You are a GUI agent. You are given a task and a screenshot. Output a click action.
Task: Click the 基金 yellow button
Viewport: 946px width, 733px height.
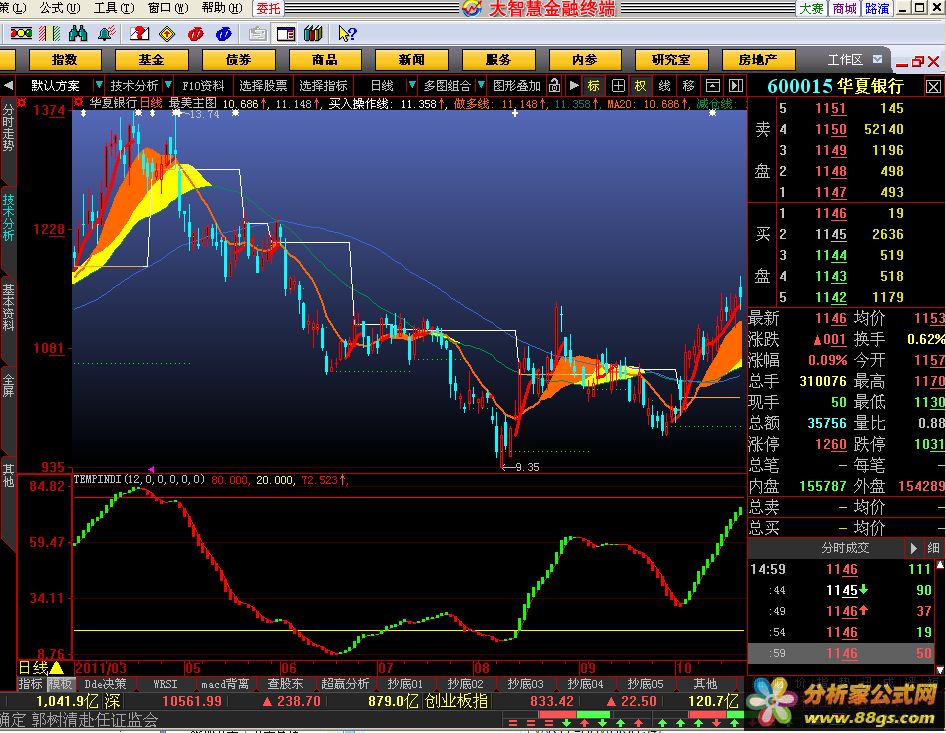click(x=151, y=60)
